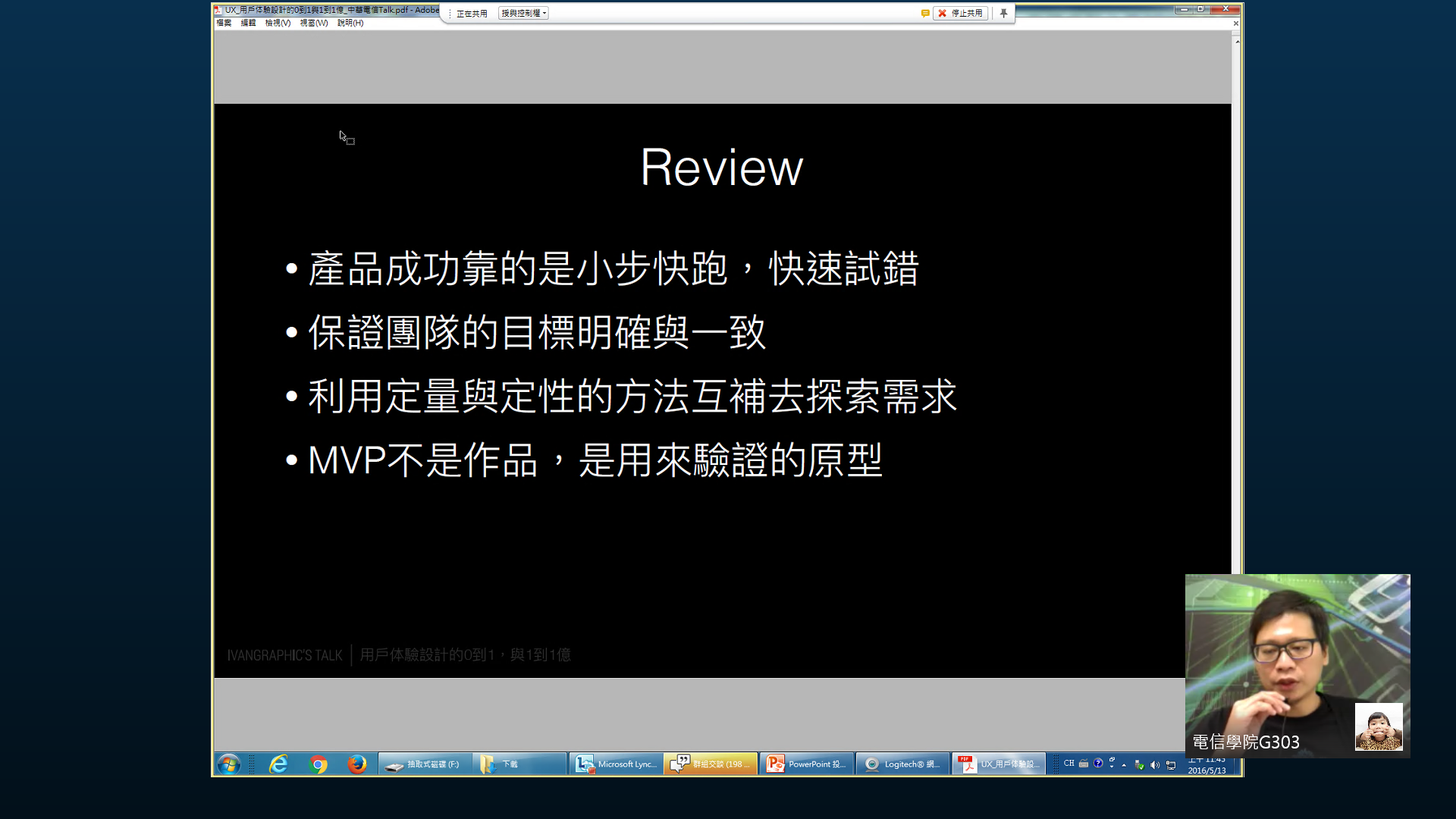1456x819 pixels.
Task: Launch Google Chrome from taskbar
Action: coord(318,764)
